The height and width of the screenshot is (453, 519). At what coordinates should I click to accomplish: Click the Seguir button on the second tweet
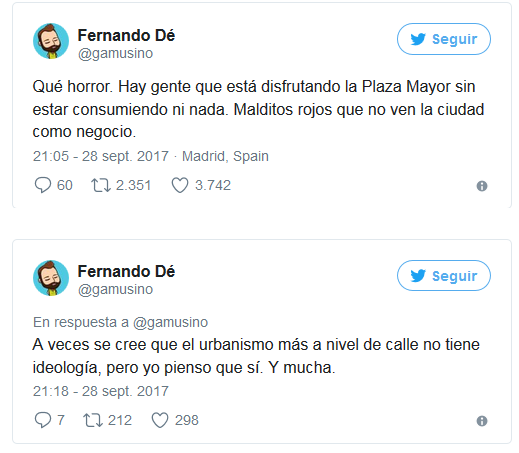(x=443, y=276)
